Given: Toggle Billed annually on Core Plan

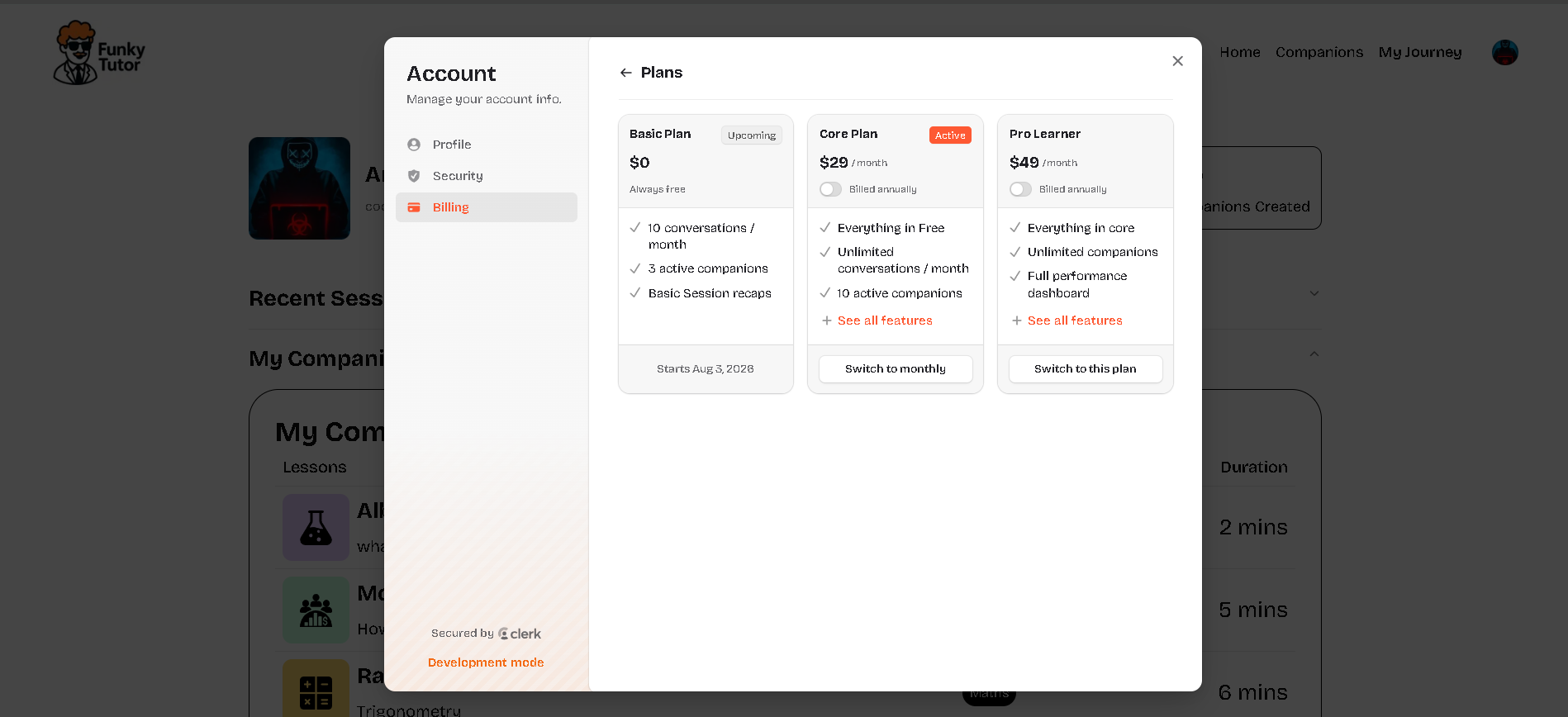Looking at the screenshot, I should [830, 189].
